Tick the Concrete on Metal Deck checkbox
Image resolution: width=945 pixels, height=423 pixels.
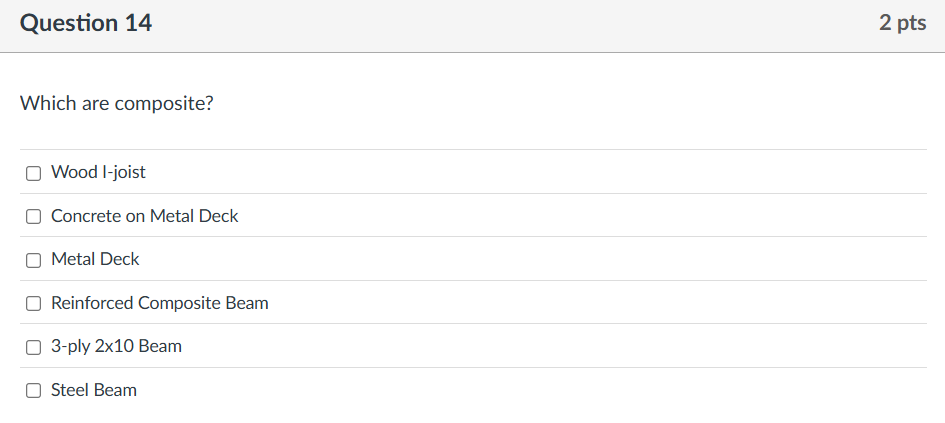[x=33, y=216]
